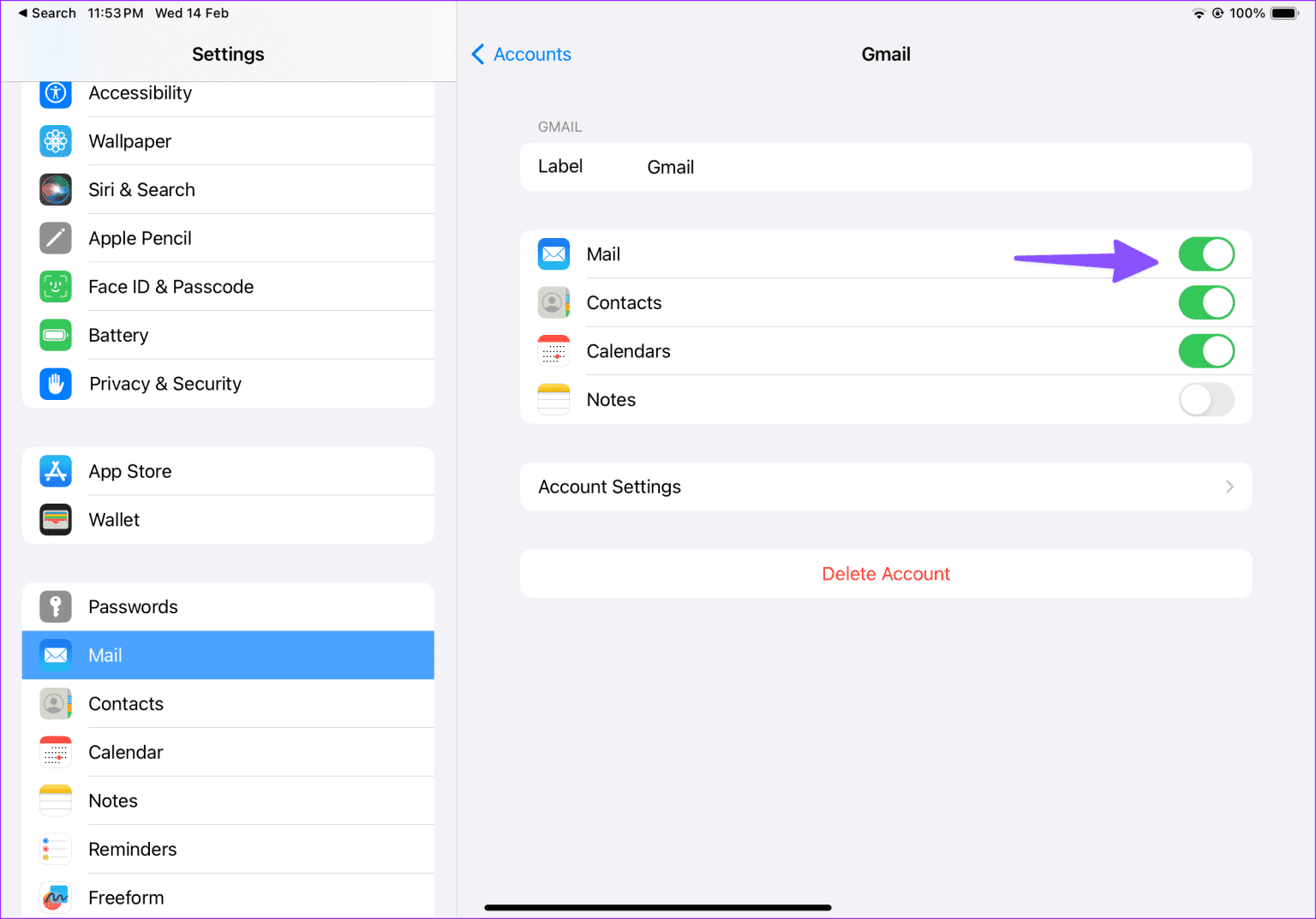The height and width of the screenshot is (919, 1316).
Task: Tap the Freeform icon in sidebar
Action: pos(56,898)
